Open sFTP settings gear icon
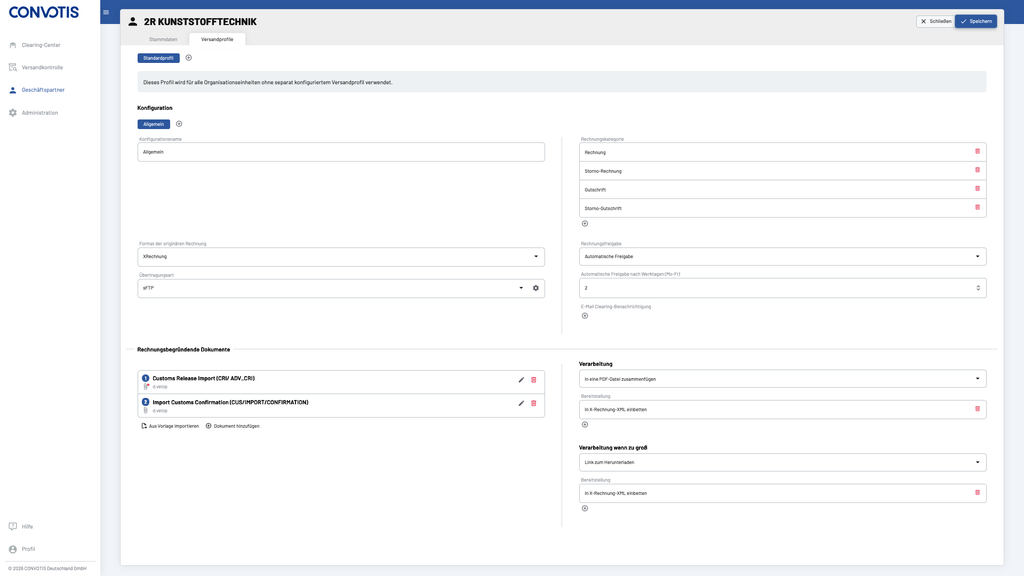The height and width of the screenshot is (576, 1024). [536, 288]
